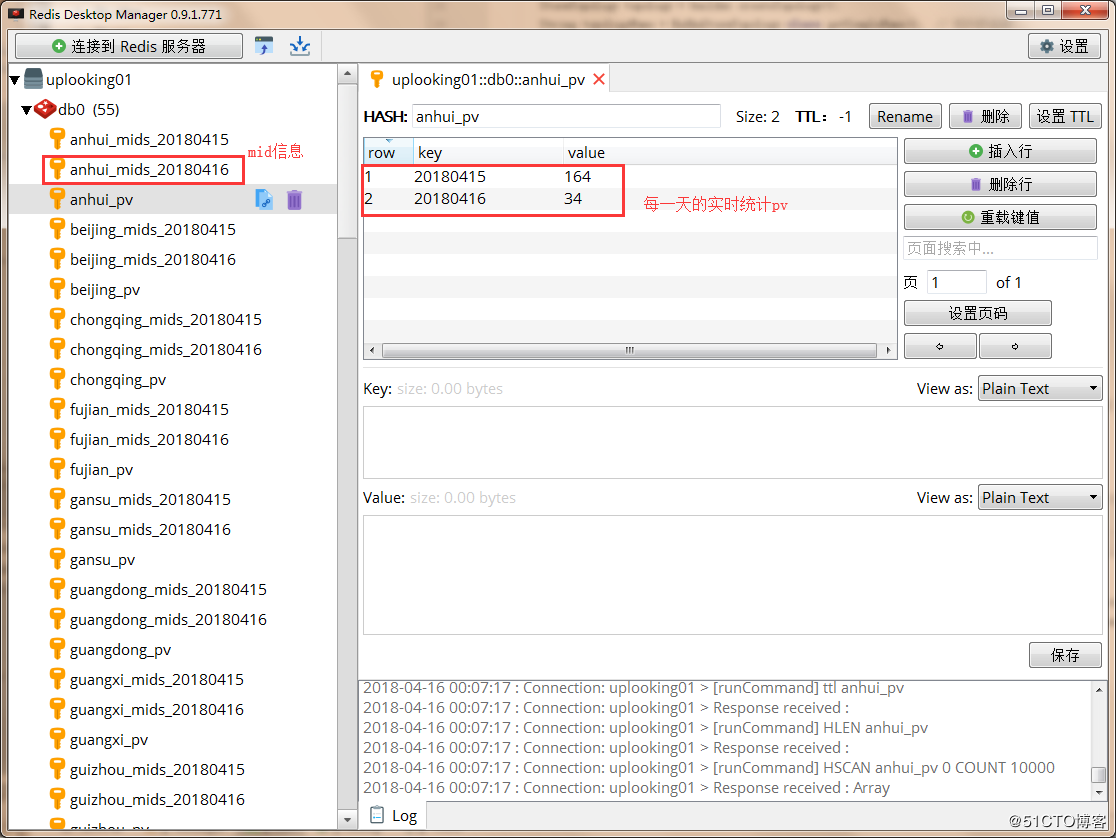Select the fujian_mids_20180415 key
1116x838 pixels.
tap(149, 409)
